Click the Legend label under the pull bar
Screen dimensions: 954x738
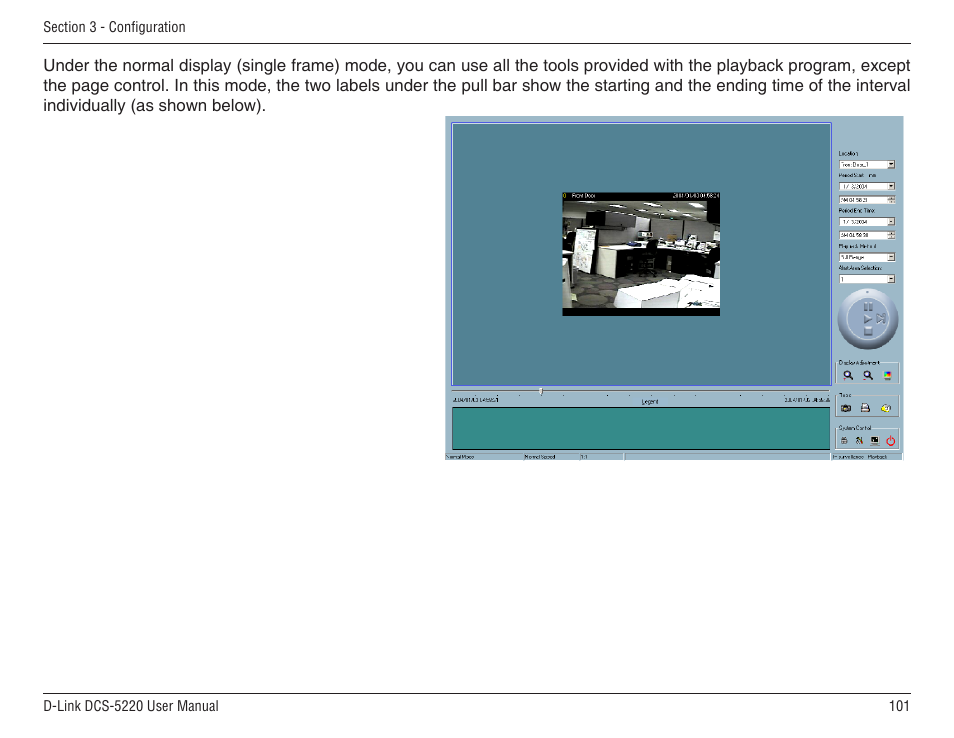click(x=650, y=402)
